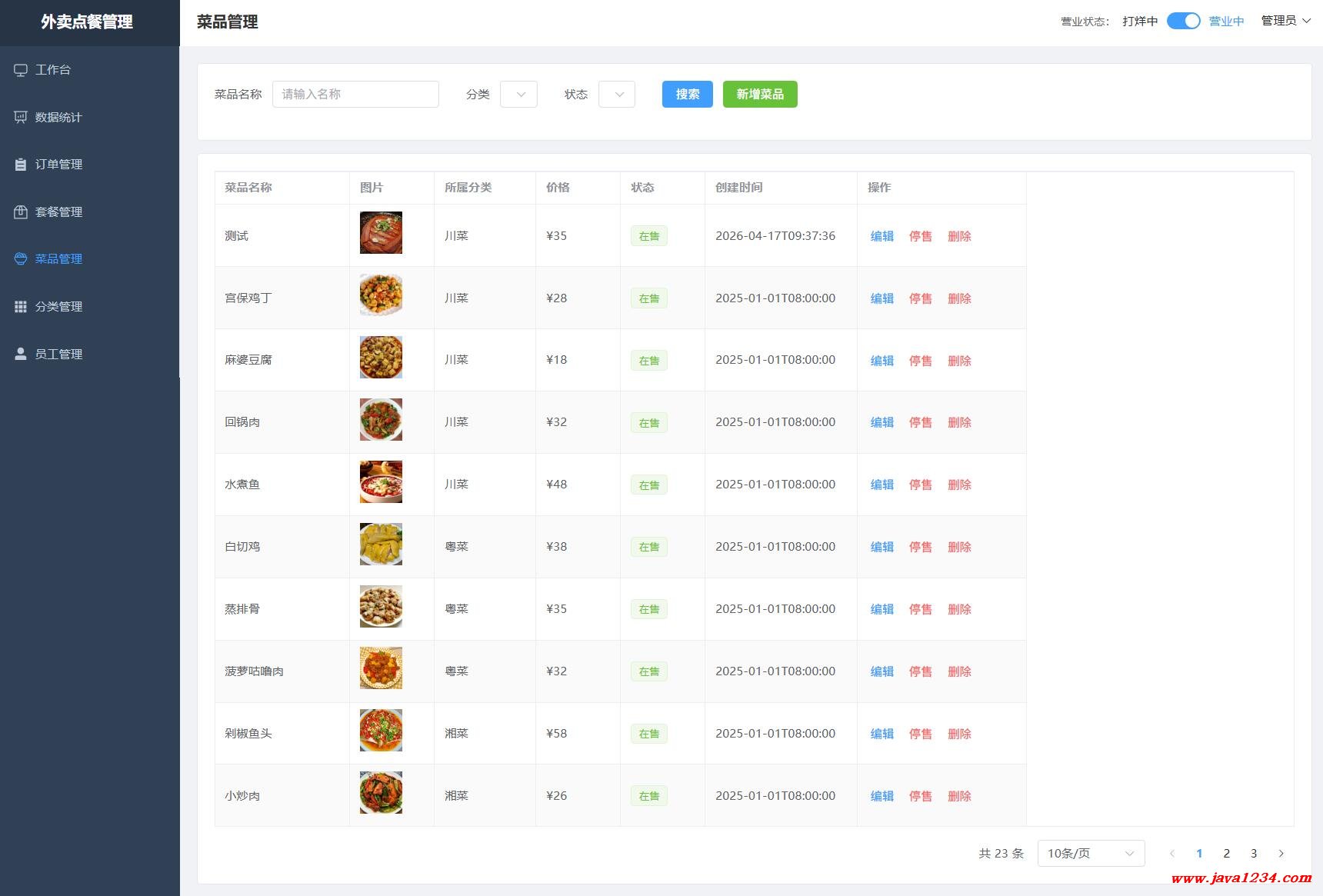Viewport: 1323px width, 896px height.
Task: Click the 数据统计 chart icon
Action: point(21,117)
